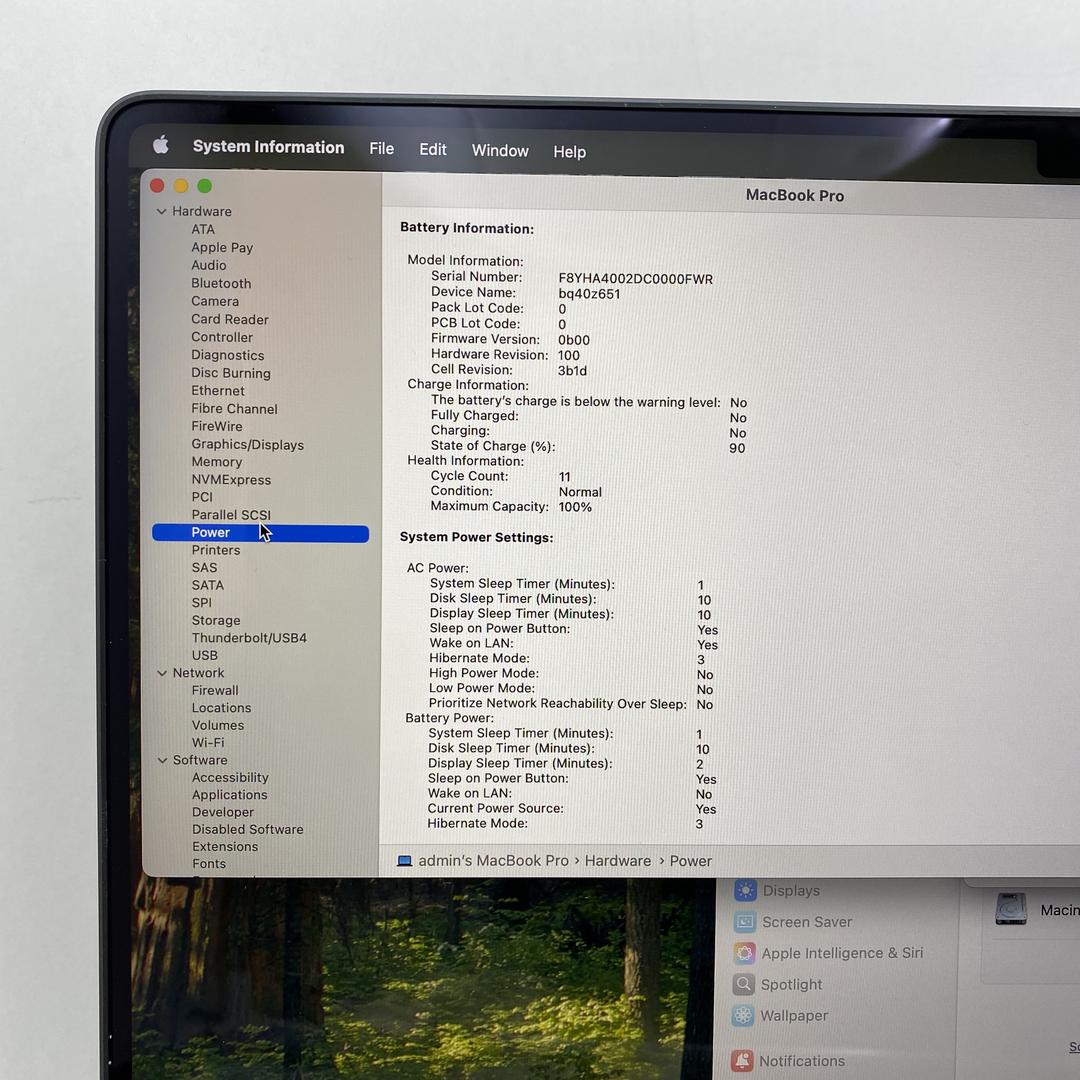Screen dimensions: 1080x1080
Task: Select Applications under Software
Action: coord(229,794)
